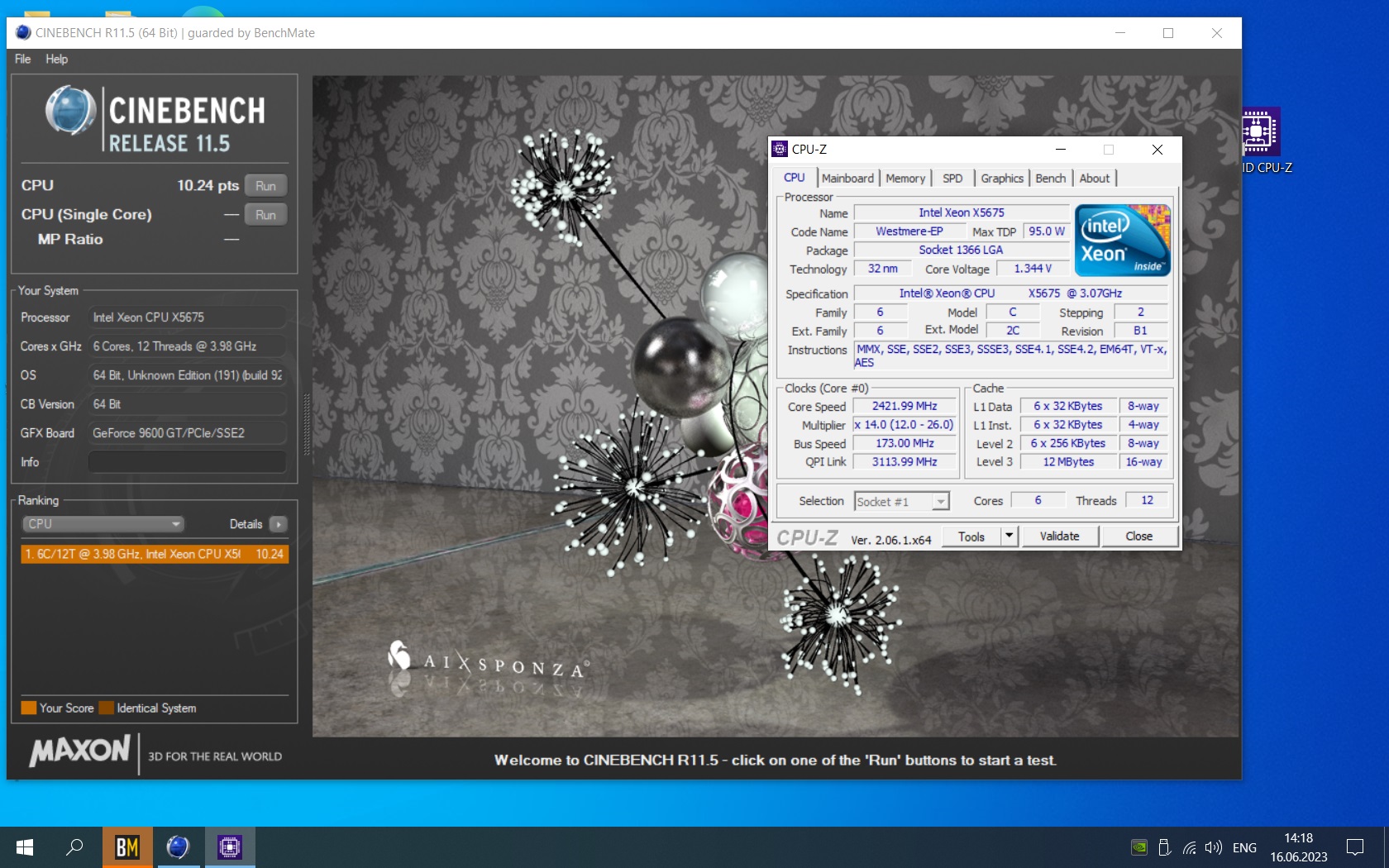Open the Cinebench File menu
The image size is (1389, 868).
(x=23, y=60)
